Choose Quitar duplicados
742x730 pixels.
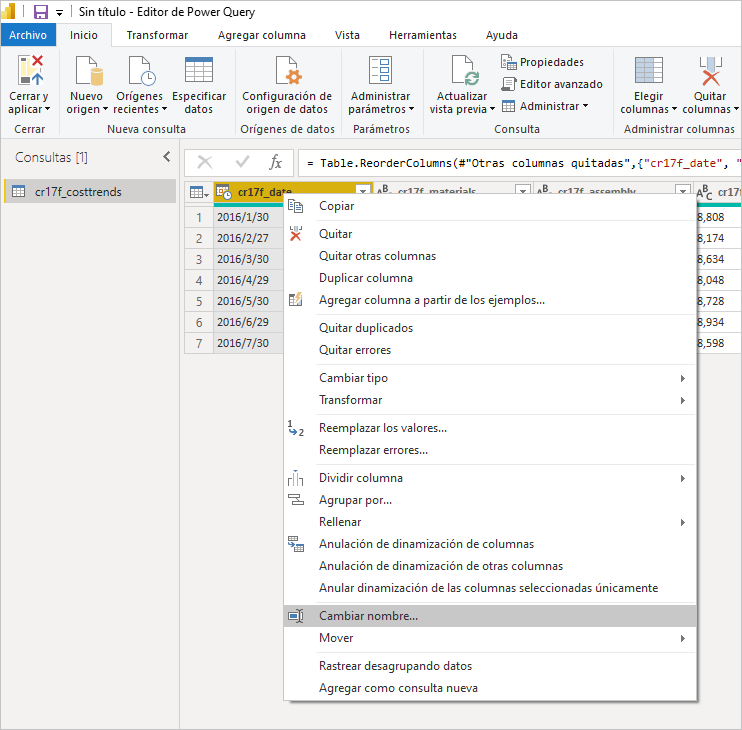tap(489, 328)
